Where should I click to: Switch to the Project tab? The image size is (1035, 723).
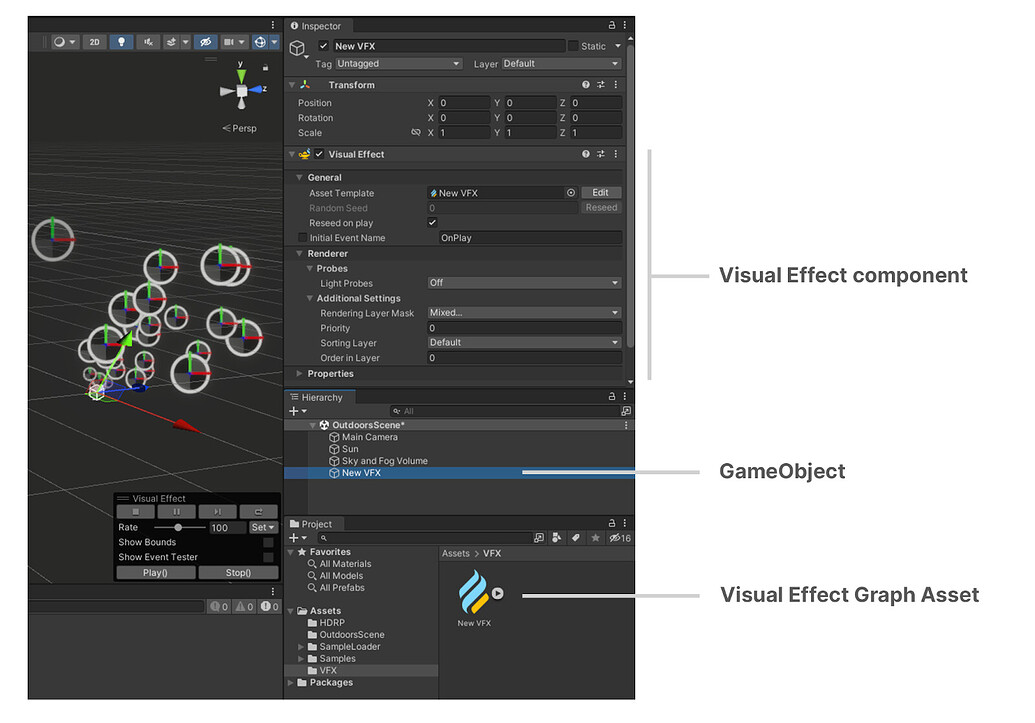[312, 523]
